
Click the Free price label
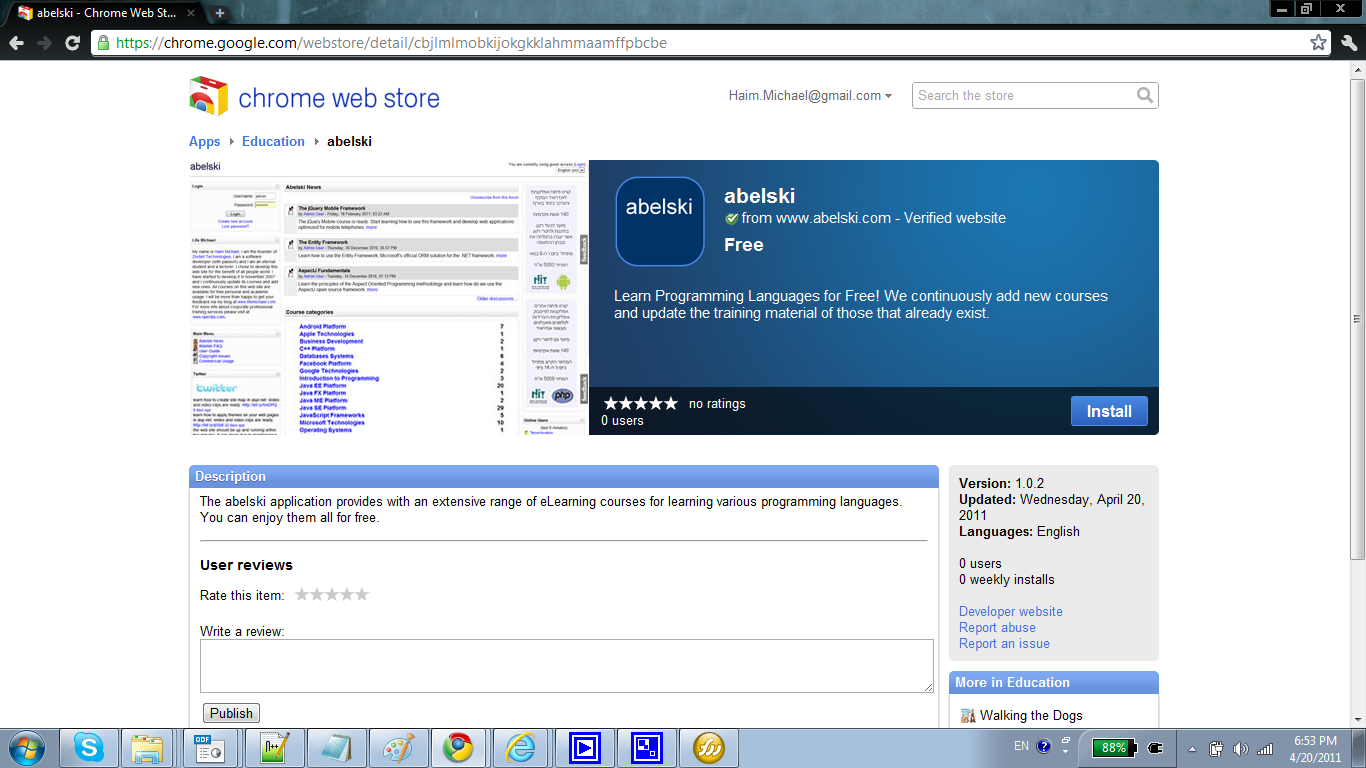click(x=744, y=245)
